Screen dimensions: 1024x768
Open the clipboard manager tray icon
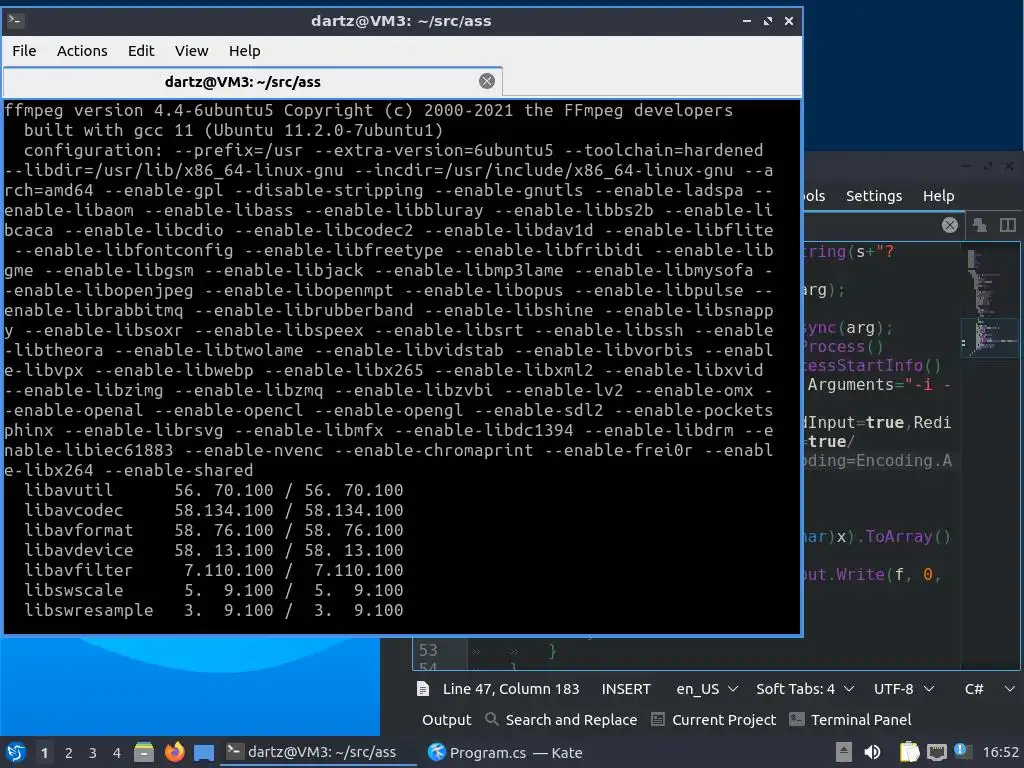[909, 752]
